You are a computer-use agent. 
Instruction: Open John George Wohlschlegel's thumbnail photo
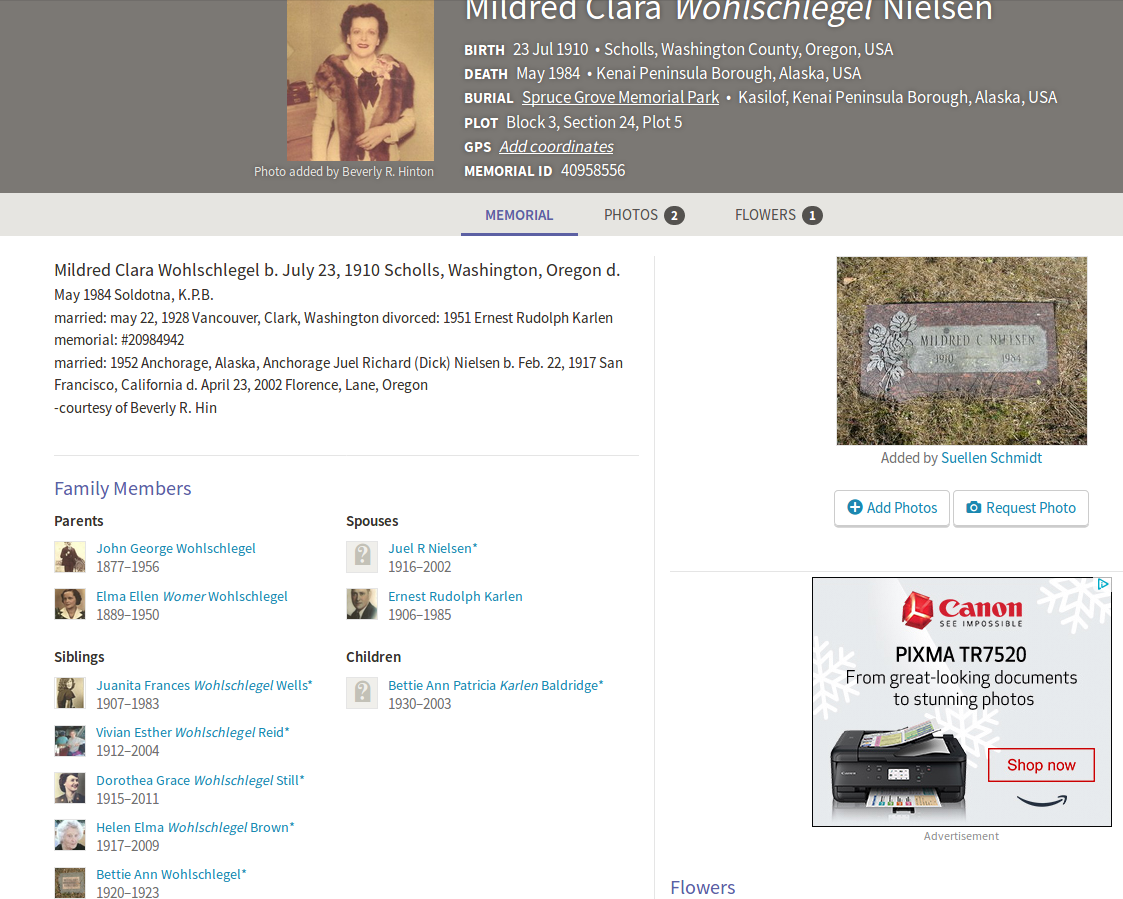click(x=70, y=557)
